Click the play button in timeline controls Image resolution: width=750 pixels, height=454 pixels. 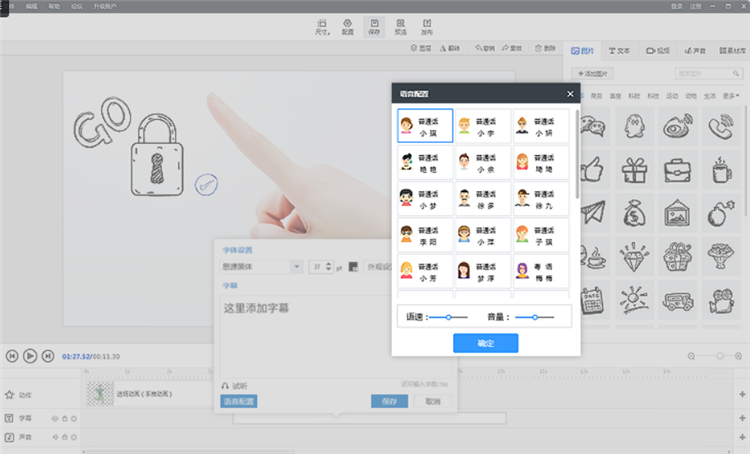(x=30, y=356)
